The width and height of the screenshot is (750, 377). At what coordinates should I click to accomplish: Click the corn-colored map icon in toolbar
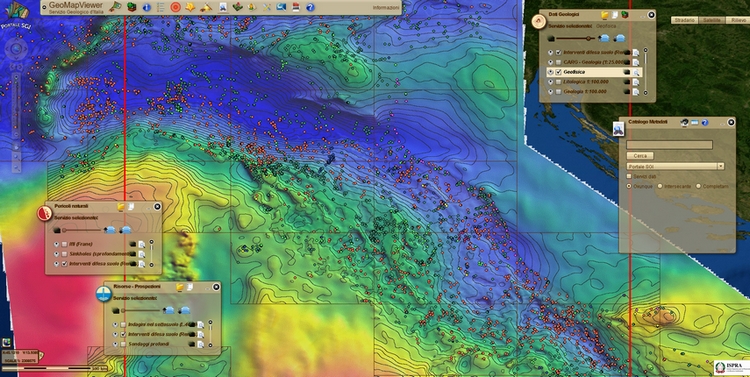252,7
